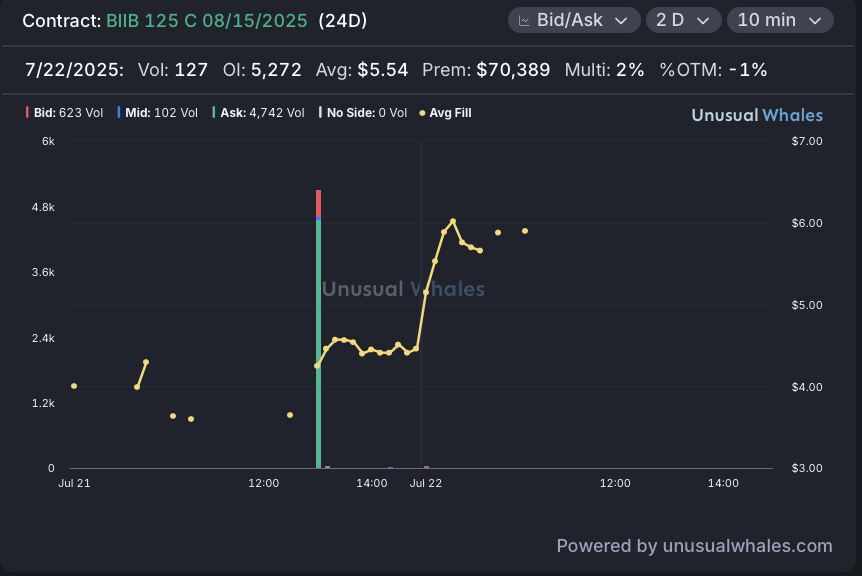Click the tall green Ask volume bar
The image size is (862, 576).
pos(318,344)
